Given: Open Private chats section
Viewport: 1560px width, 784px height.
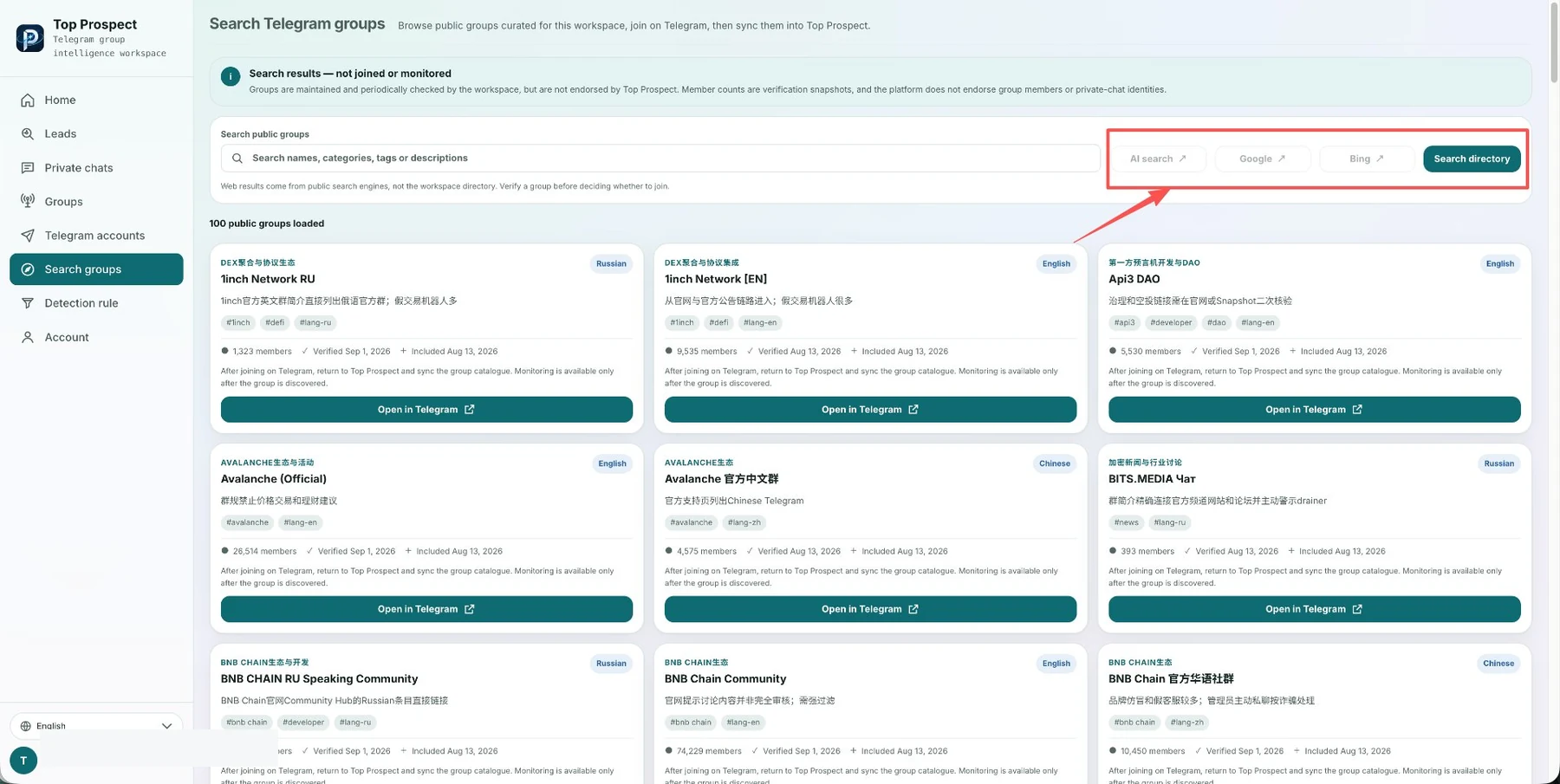Looking at the screenshot, I should point(96,168).
